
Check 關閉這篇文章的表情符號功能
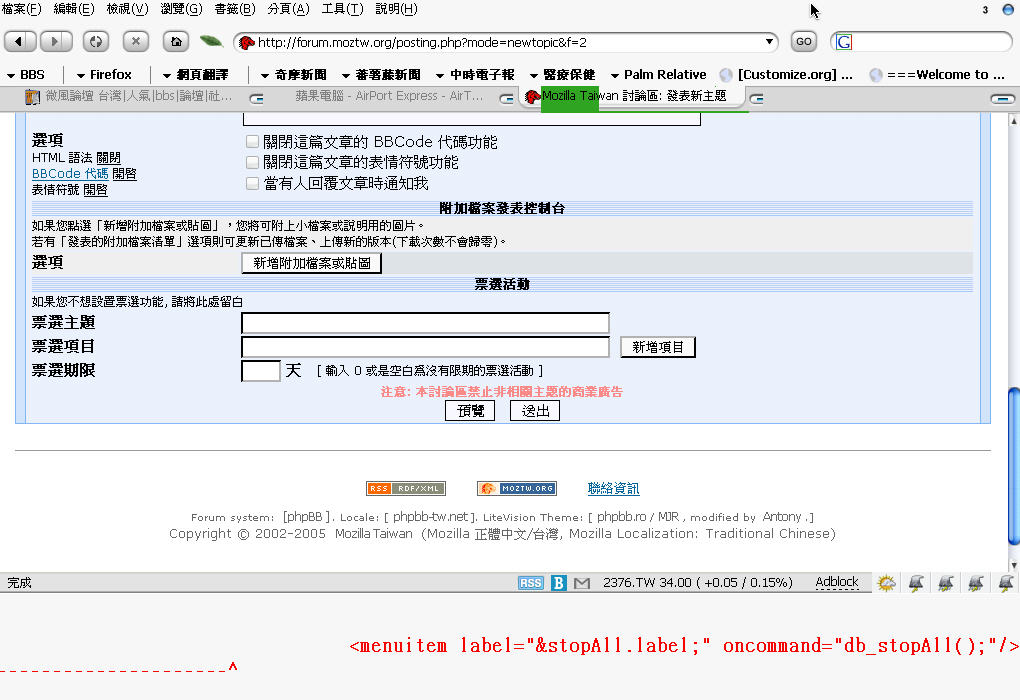(252, 162)
